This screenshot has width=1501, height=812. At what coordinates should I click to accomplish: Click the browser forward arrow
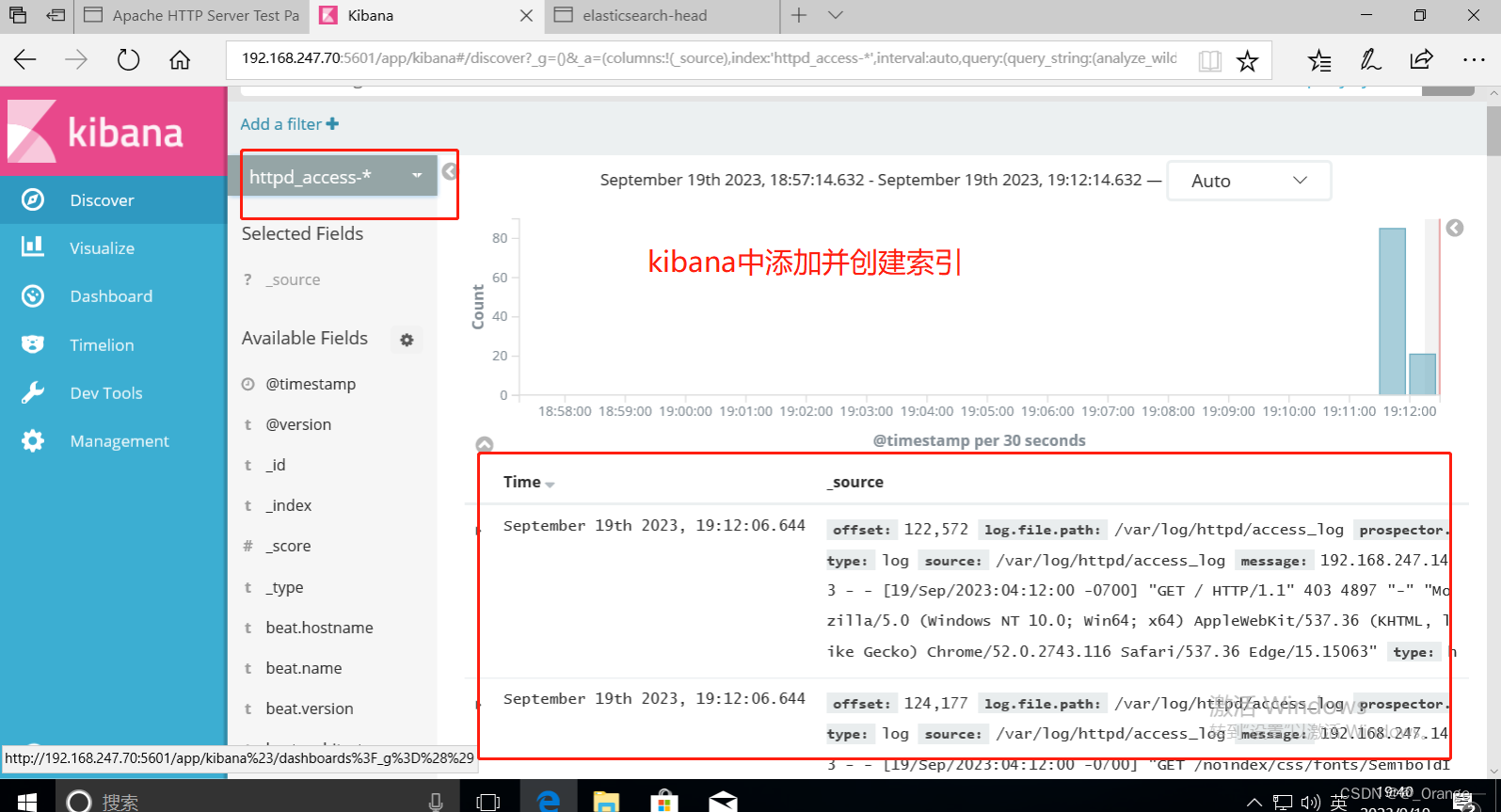tap(76, 59)
